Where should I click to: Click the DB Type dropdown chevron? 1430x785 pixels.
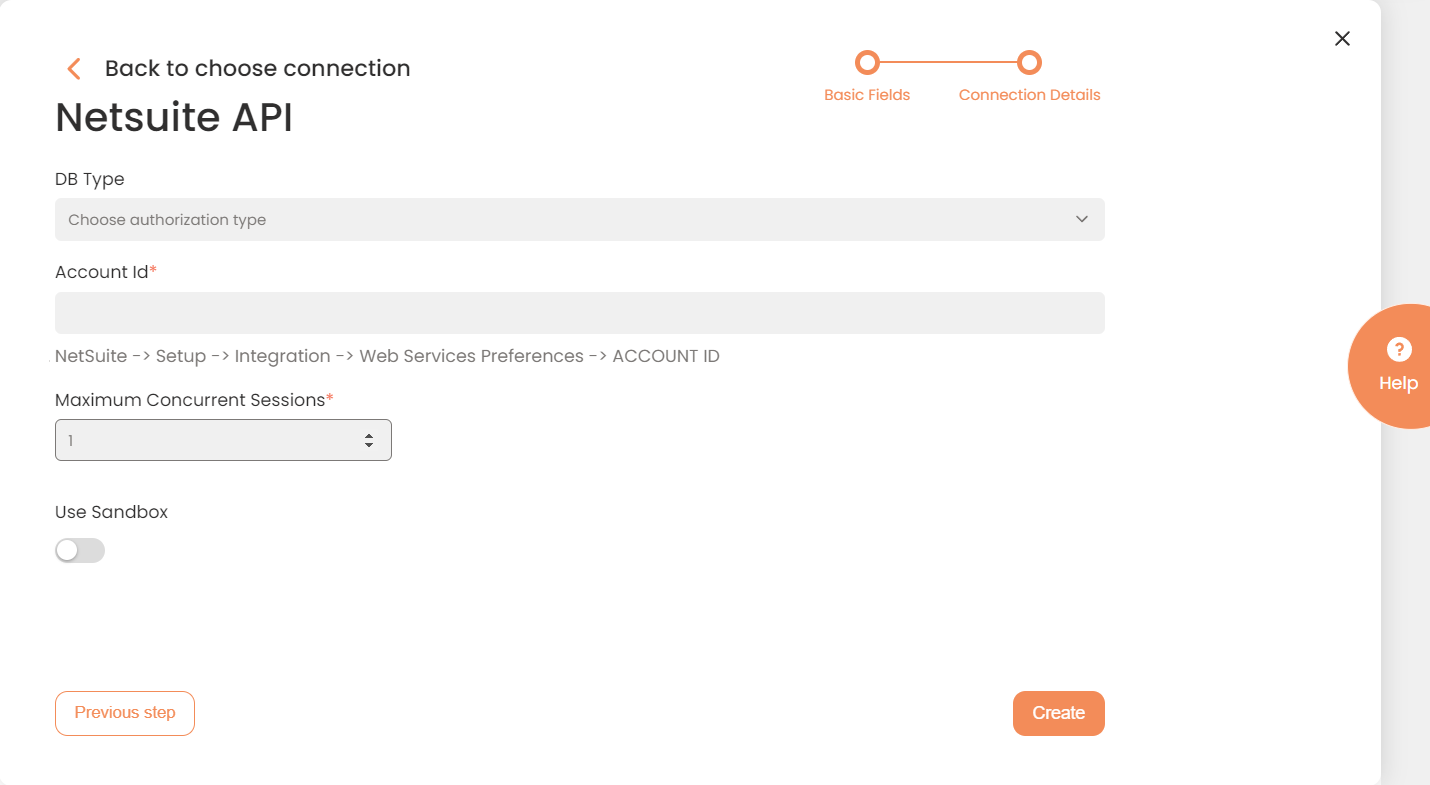[x=1081, y=219]
